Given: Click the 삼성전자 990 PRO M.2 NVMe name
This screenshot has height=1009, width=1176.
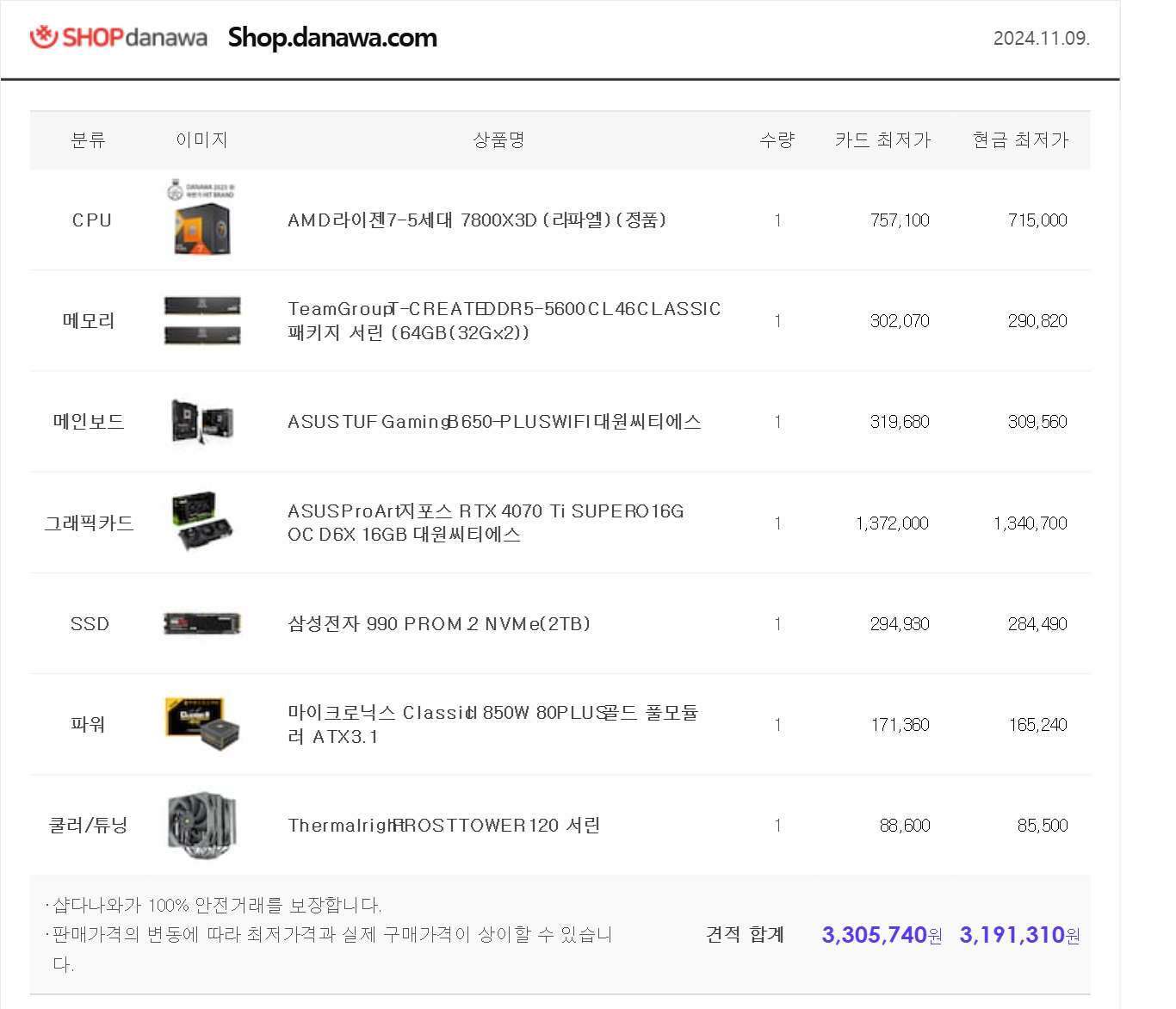Looking at the screenshot, I should (x=439, y=624).
